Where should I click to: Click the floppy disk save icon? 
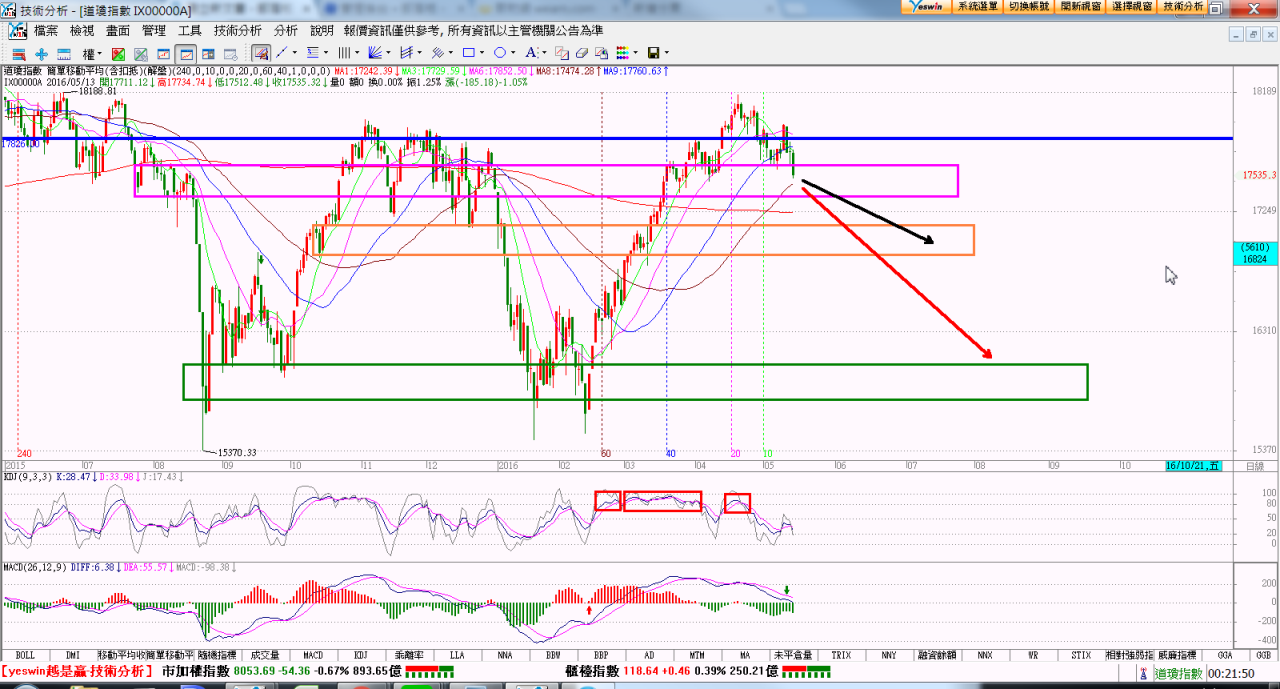click(653, 53)
